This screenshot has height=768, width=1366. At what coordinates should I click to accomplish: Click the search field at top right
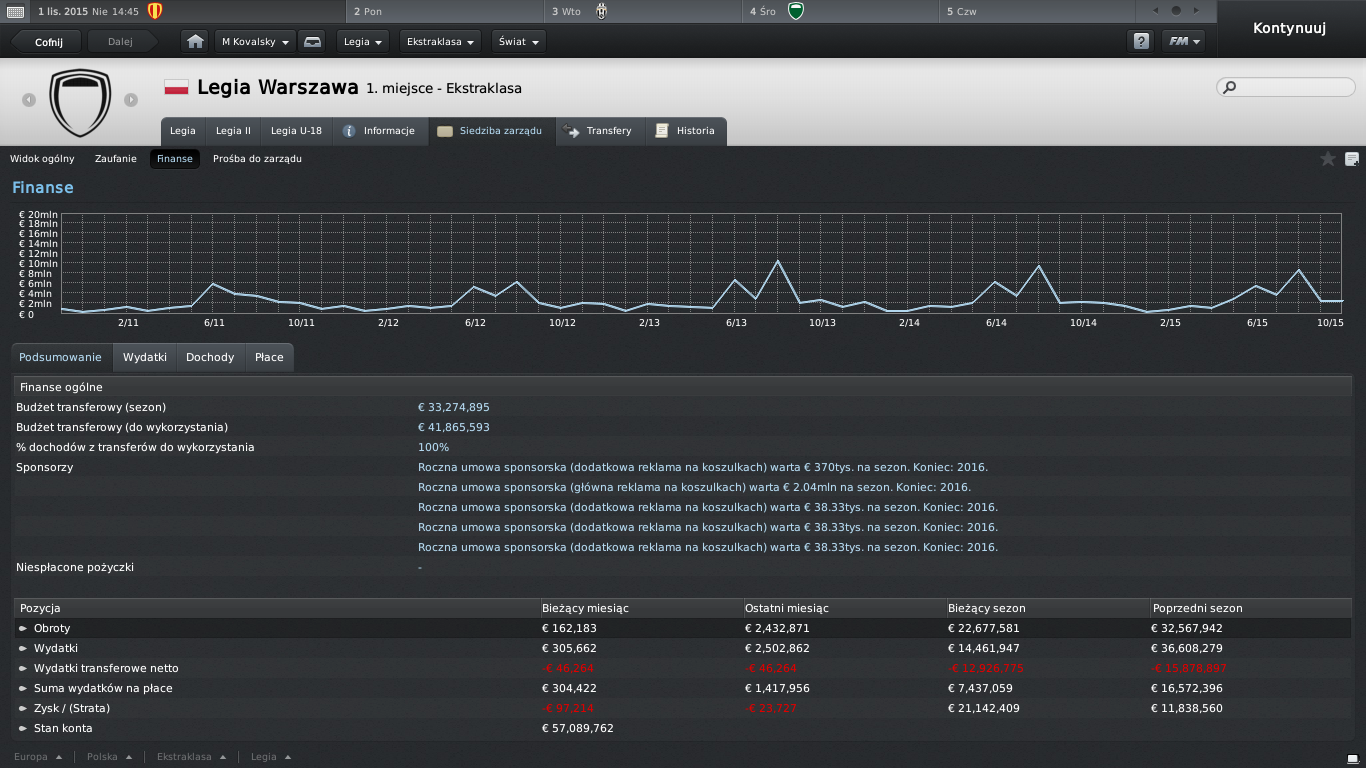[1286, 87]
